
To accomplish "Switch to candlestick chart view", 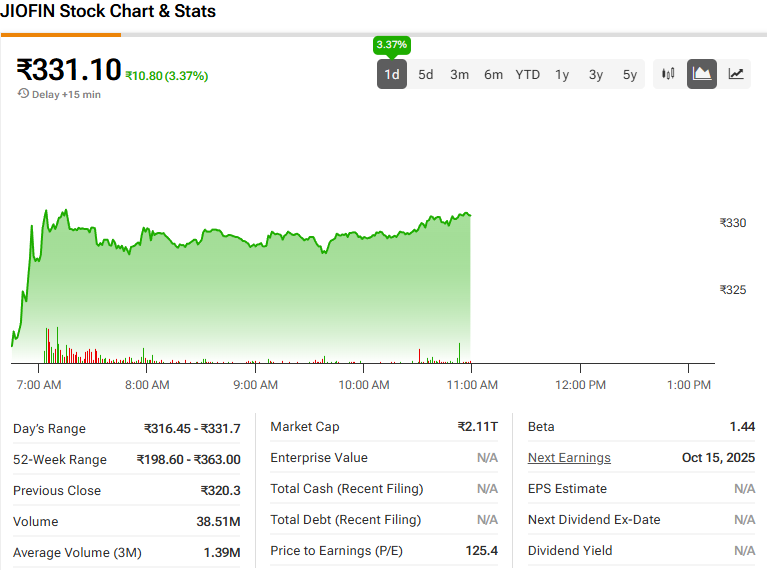I will pyautogui.click(x=668, y=74).
